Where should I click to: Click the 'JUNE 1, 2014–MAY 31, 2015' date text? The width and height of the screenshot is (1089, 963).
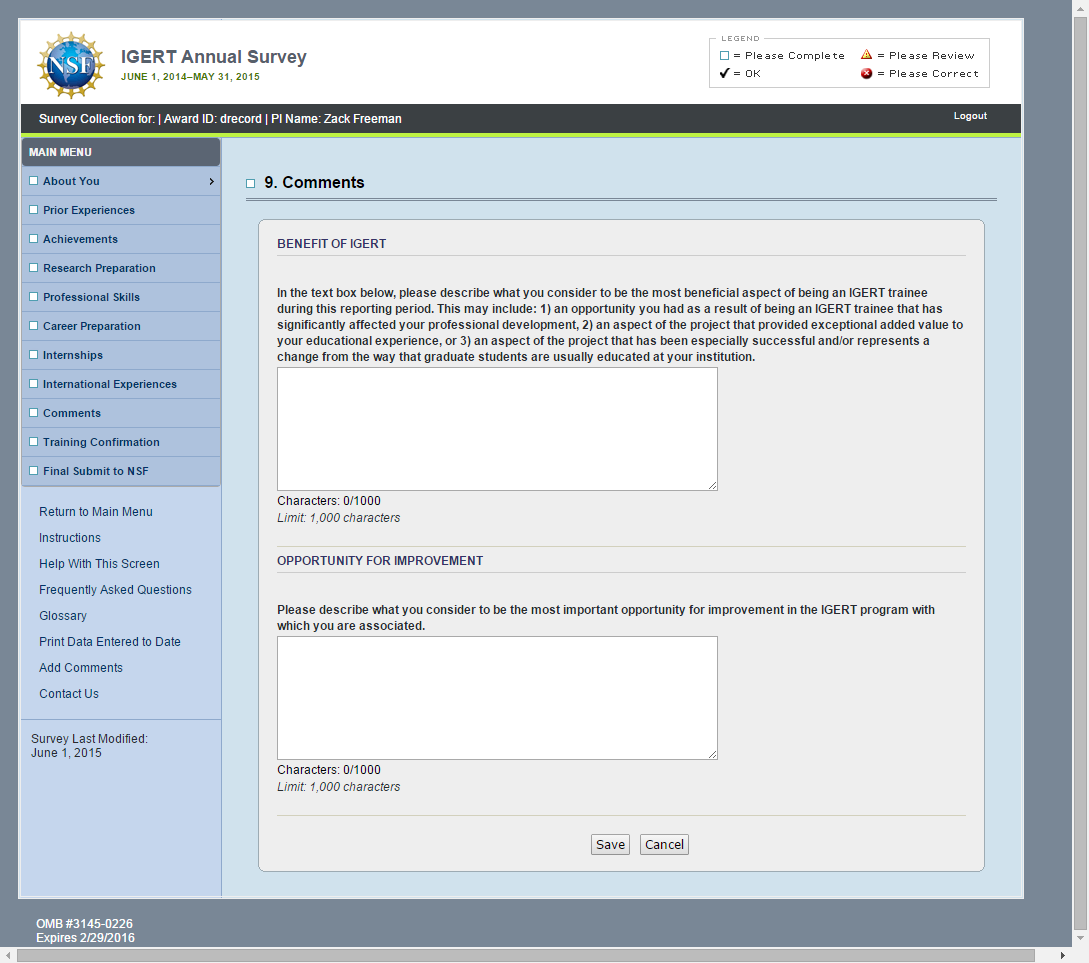tap(190, 76)
